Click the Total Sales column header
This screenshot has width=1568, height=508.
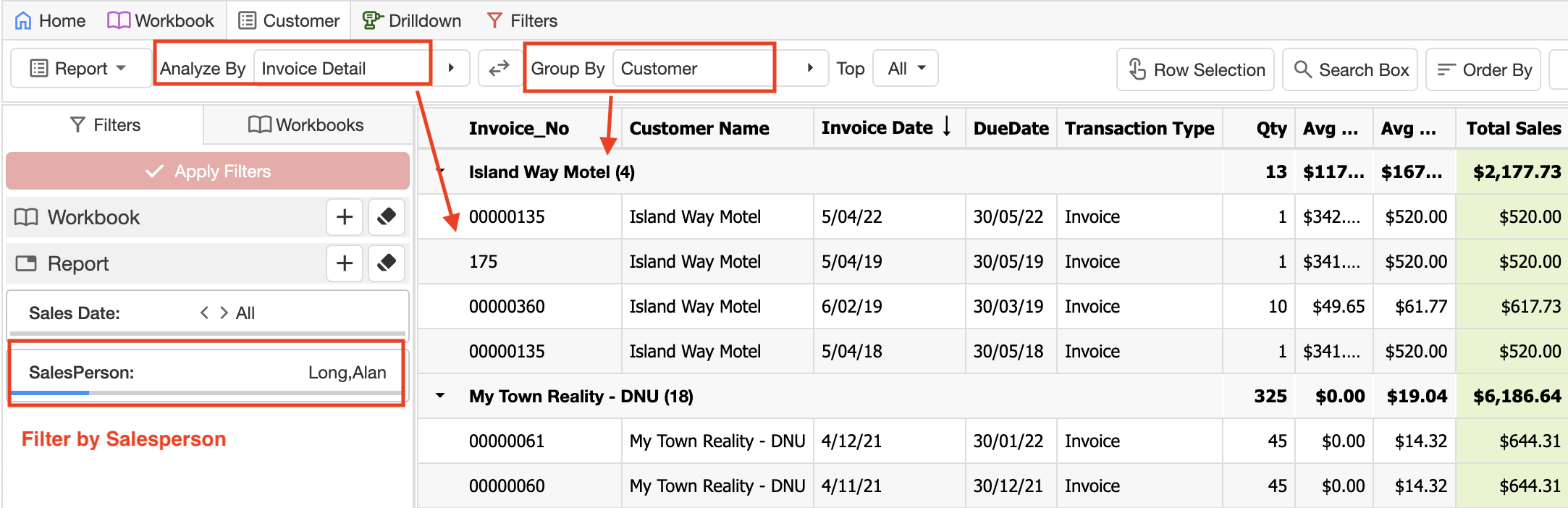pyautogui.click(x=1514, y=128)
